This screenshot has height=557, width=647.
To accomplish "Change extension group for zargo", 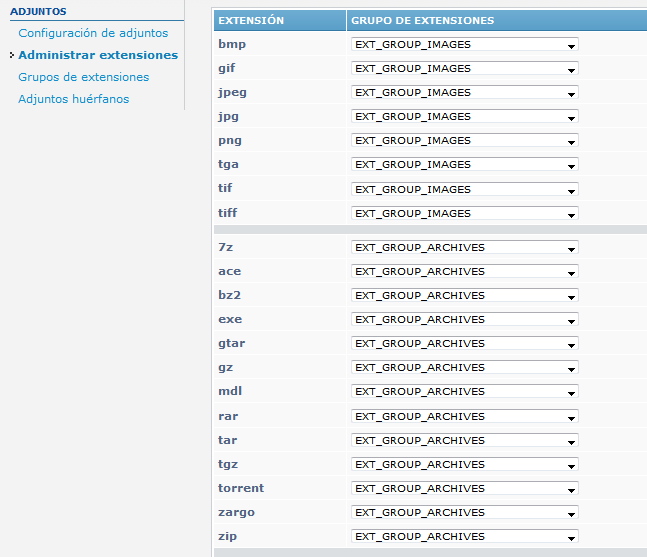I will coord(464,513).
